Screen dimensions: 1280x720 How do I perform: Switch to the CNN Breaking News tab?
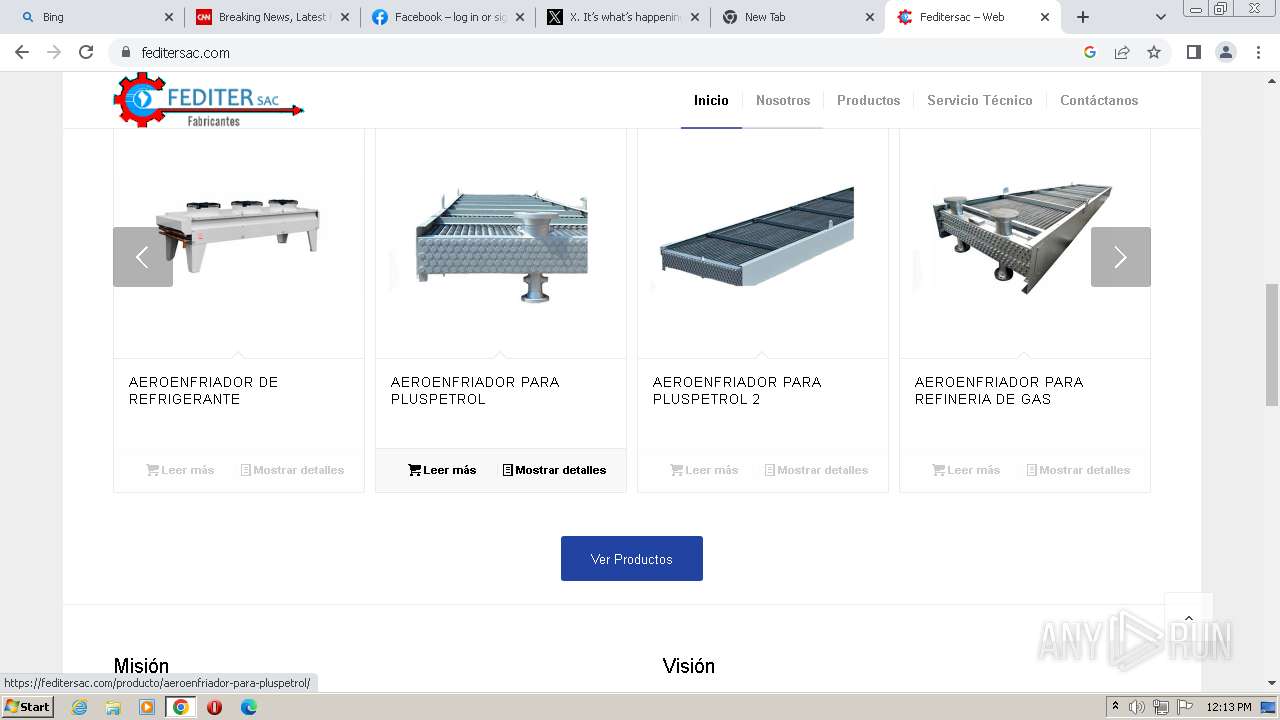pos(272,17)
